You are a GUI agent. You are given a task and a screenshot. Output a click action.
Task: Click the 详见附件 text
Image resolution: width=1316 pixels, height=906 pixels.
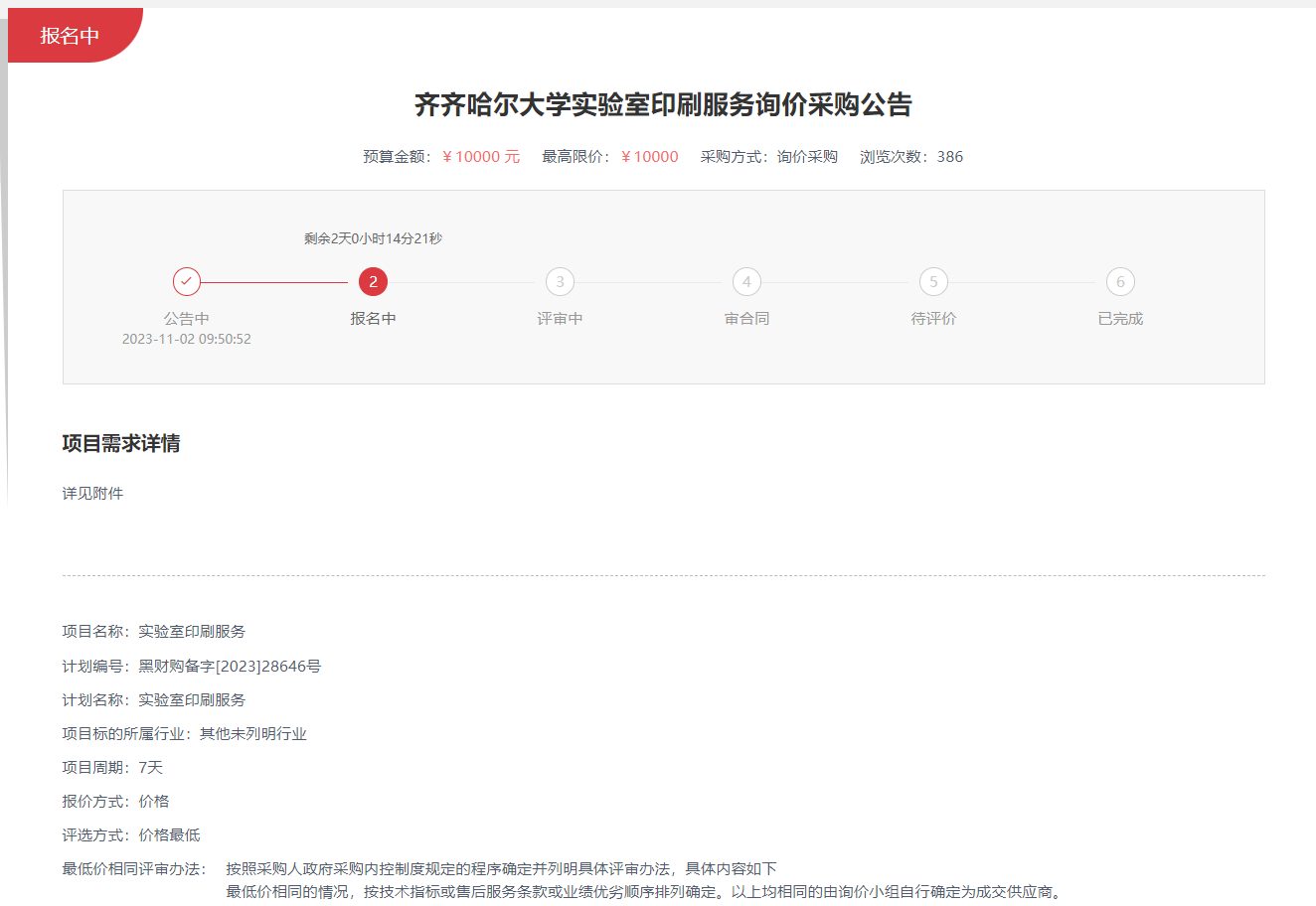(x=92, y=494)
